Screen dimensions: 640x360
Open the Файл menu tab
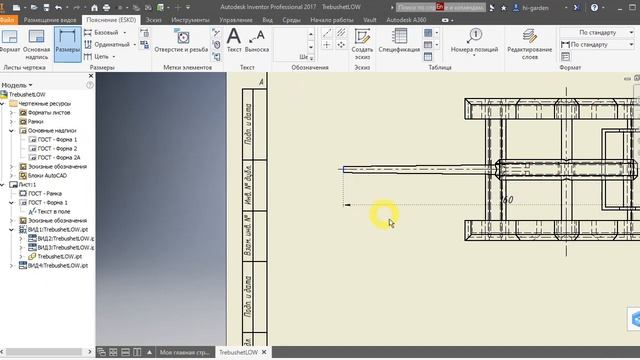pyautogui.click(x=7, y=20)
